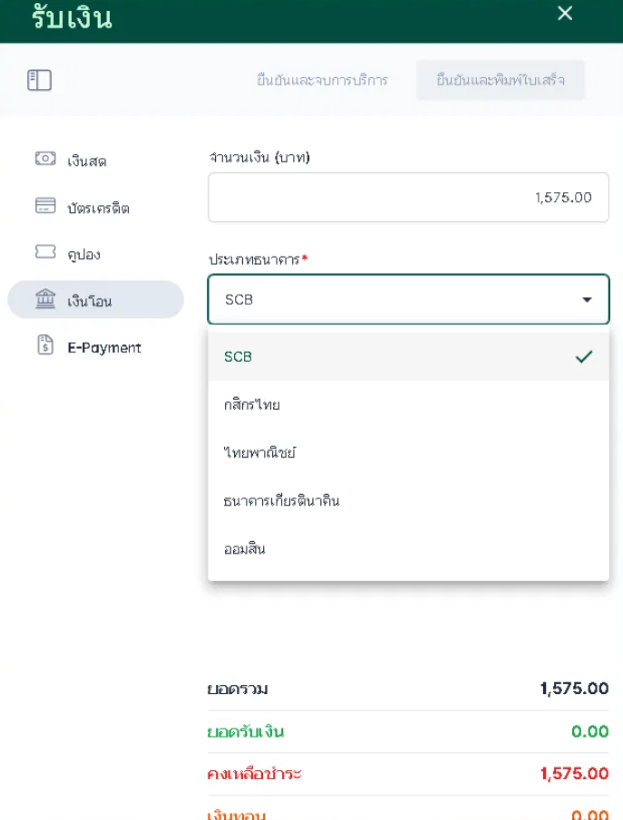Image resolution: width=623 pixels, height=820 pixels.
Task: Toggle the sidebar panel layout icon
Action: [39, 80]
